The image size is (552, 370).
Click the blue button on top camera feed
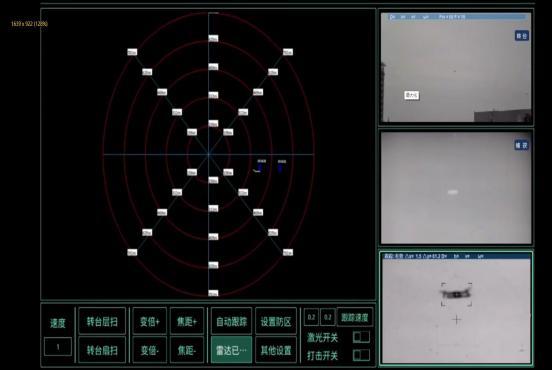(521, 36)
